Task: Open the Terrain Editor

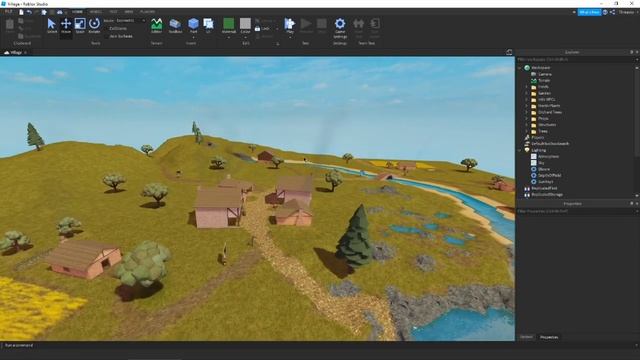Action: (x=156, y=24)
